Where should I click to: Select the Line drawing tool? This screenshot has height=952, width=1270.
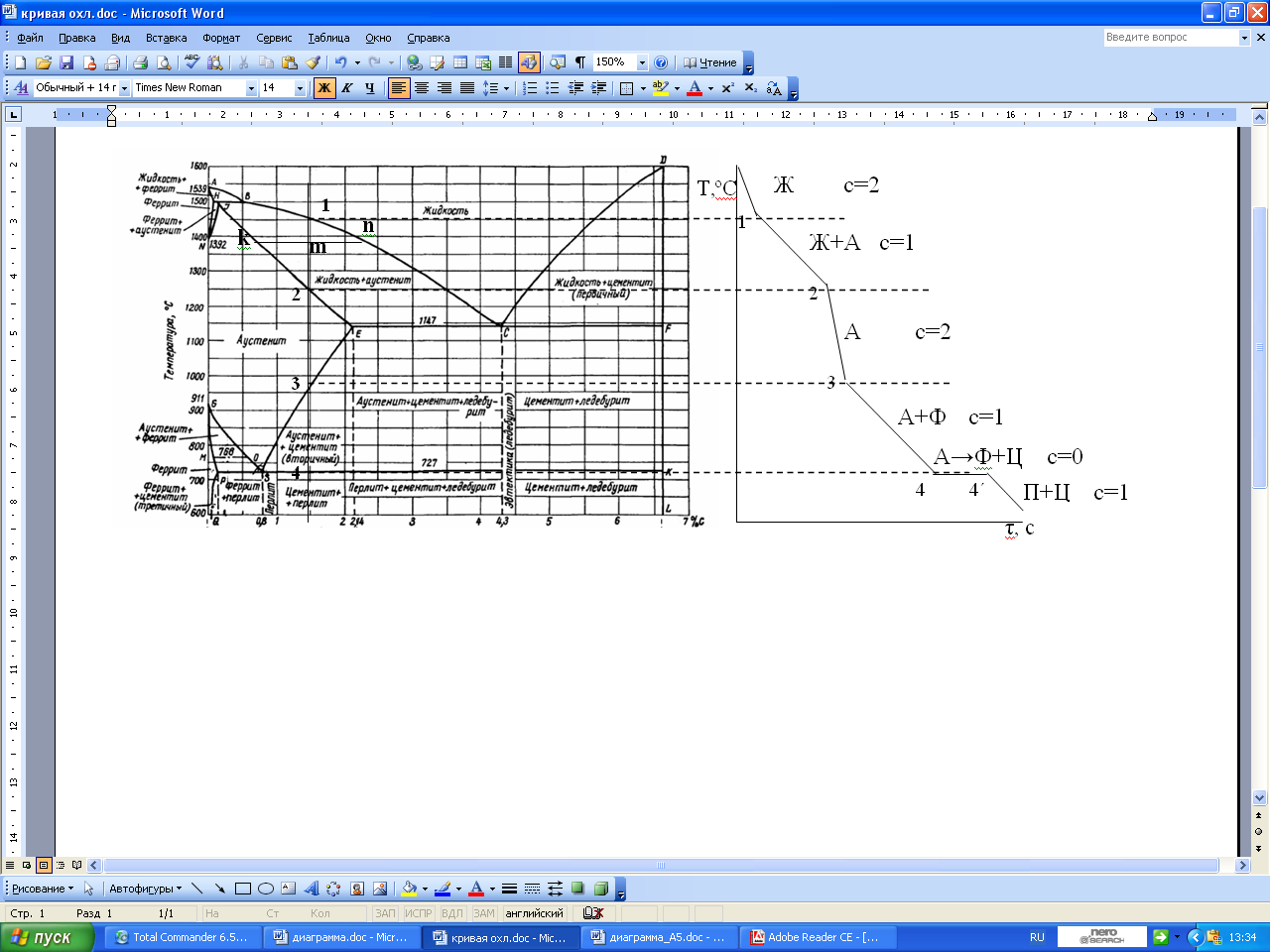click(197, 889)
